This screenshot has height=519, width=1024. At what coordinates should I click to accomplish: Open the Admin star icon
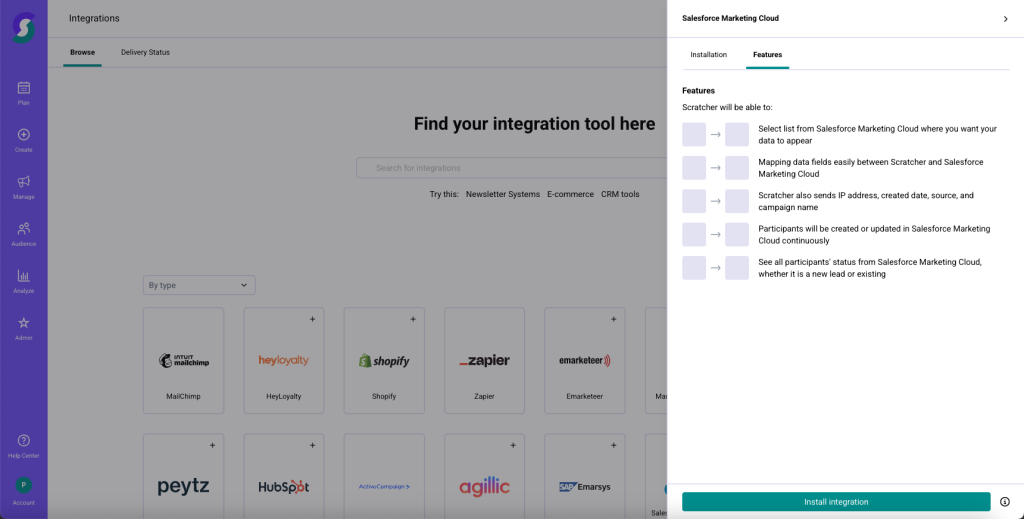(23, 327)
